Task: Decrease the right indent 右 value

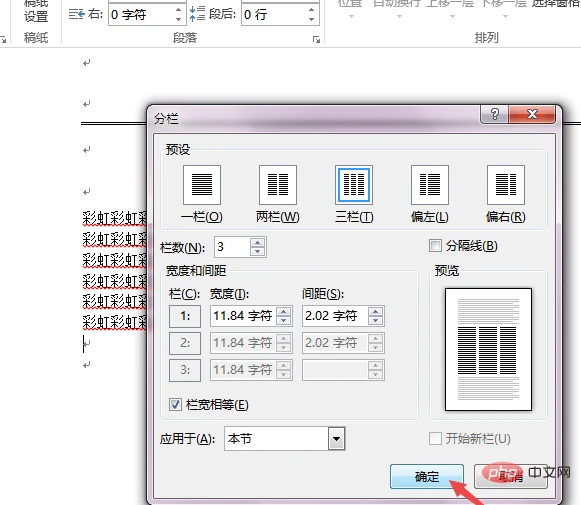Action: tap(178, 19)
